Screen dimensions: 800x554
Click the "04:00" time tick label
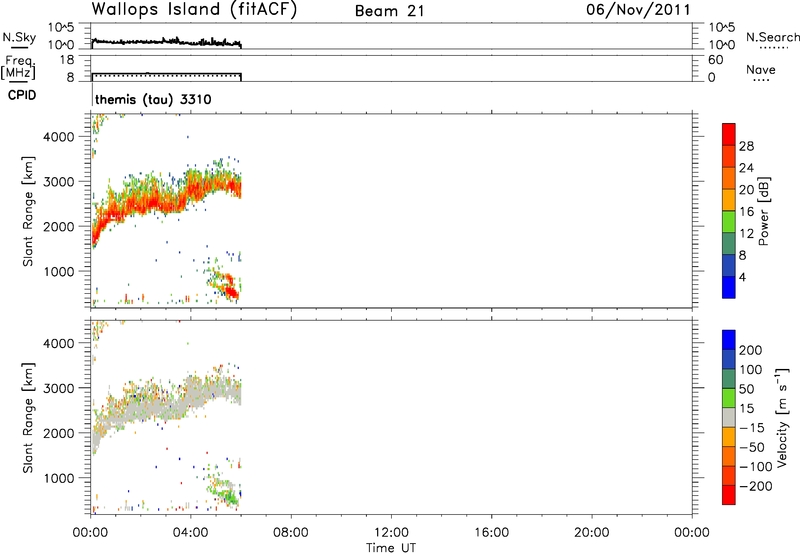[x=190, y=533]
